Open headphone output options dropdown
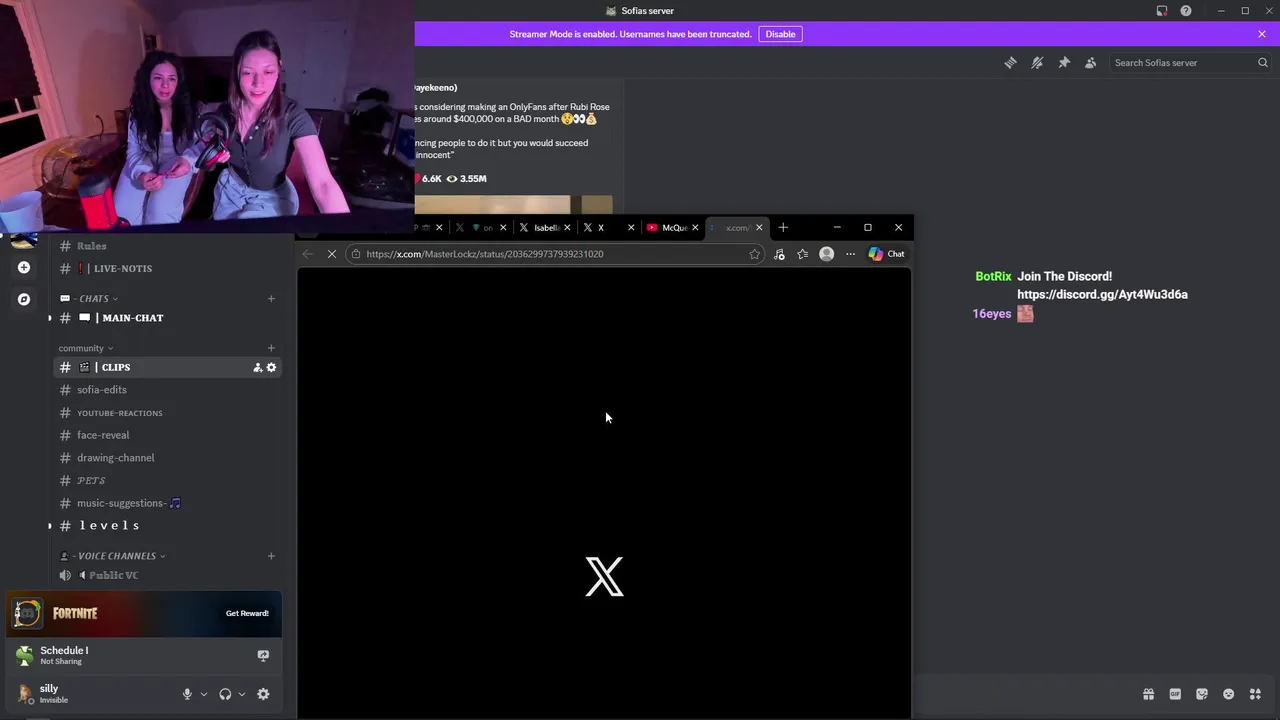Image resolution: width=1280 pixels, height=720 pixels. [x=242, y=694]
